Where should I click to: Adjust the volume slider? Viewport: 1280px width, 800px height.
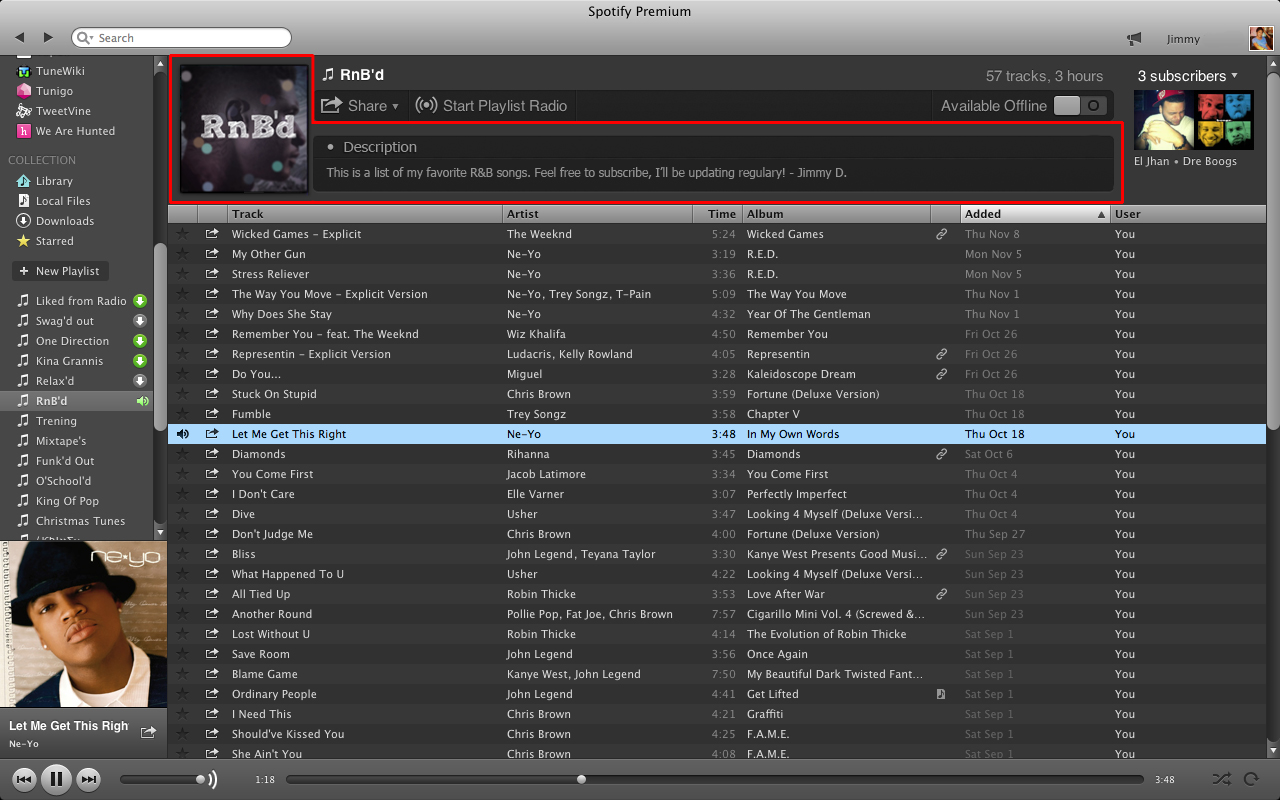point(162,779)
